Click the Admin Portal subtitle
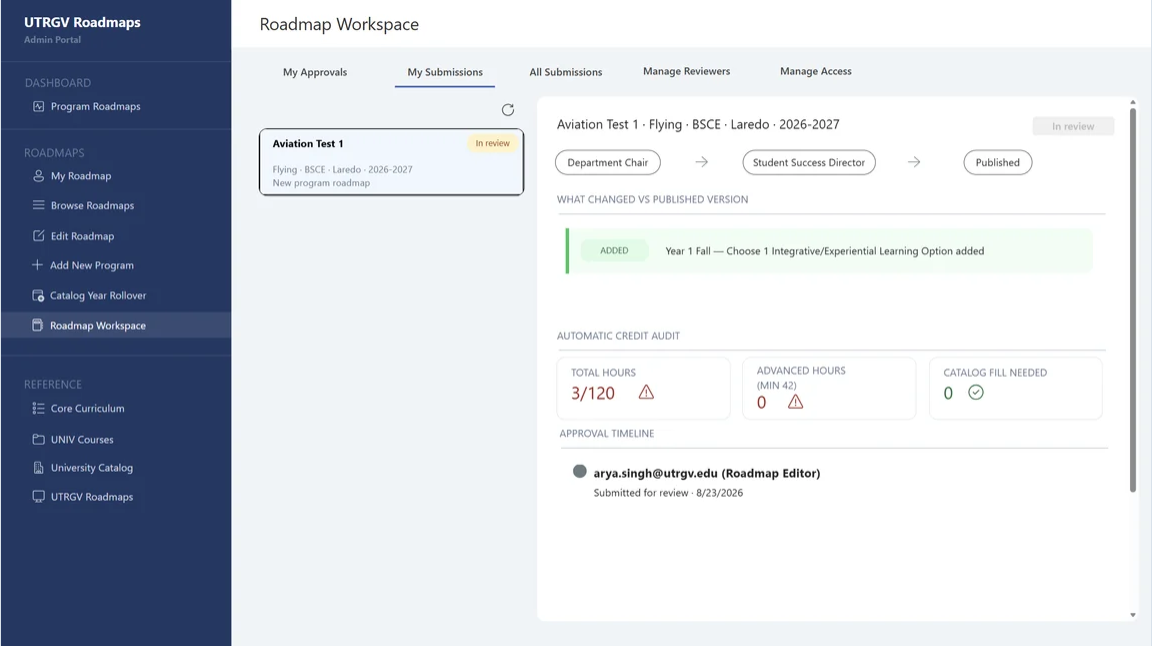This screenshot has height=646, width=1153. [x=52, y=40]
